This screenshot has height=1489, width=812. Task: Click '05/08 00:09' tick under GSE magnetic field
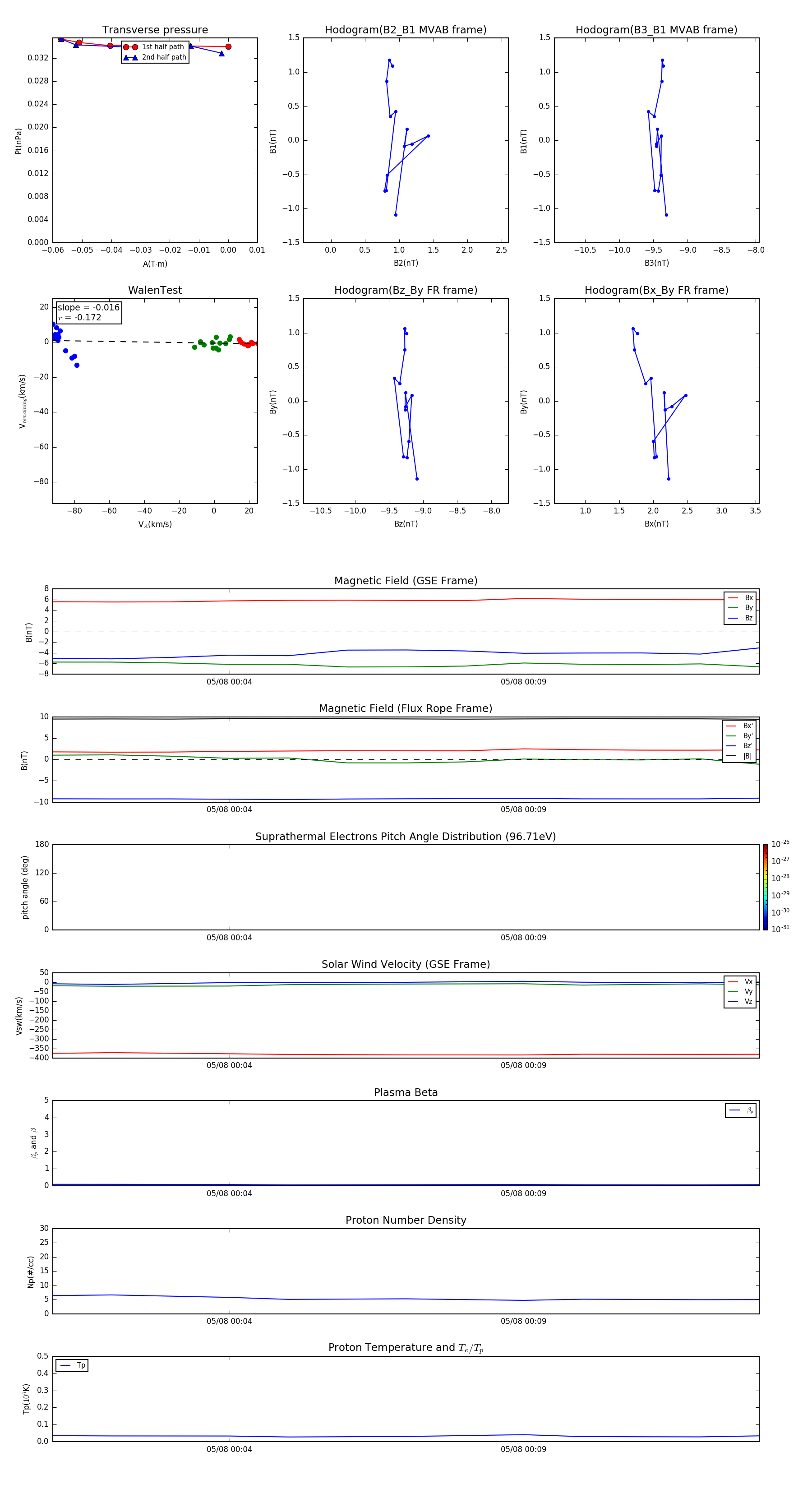[x=524, y=682]
